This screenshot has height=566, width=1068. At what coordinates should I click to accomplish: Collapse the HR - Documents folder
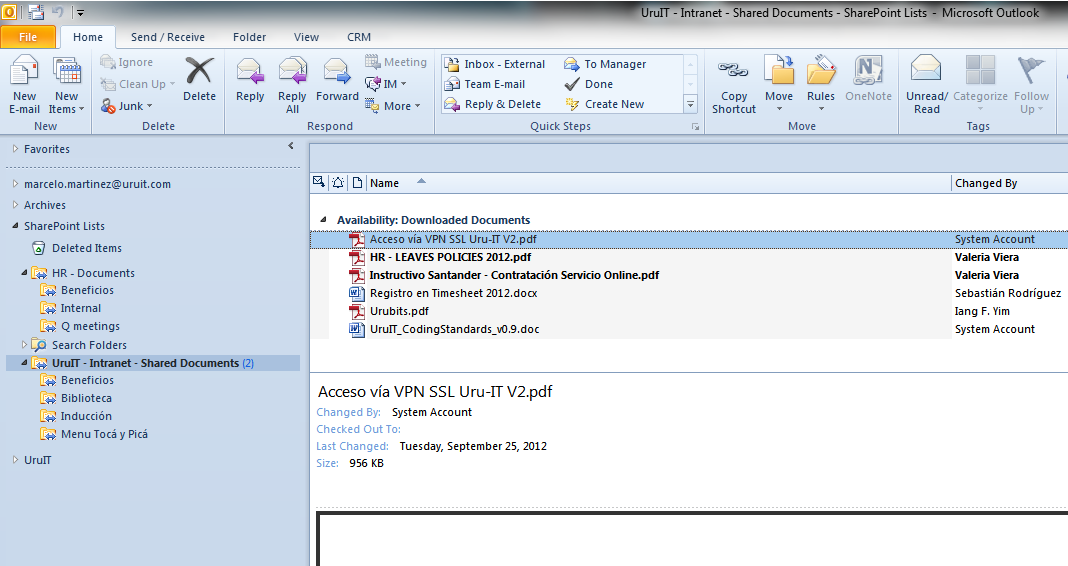(x=25, y=272)
